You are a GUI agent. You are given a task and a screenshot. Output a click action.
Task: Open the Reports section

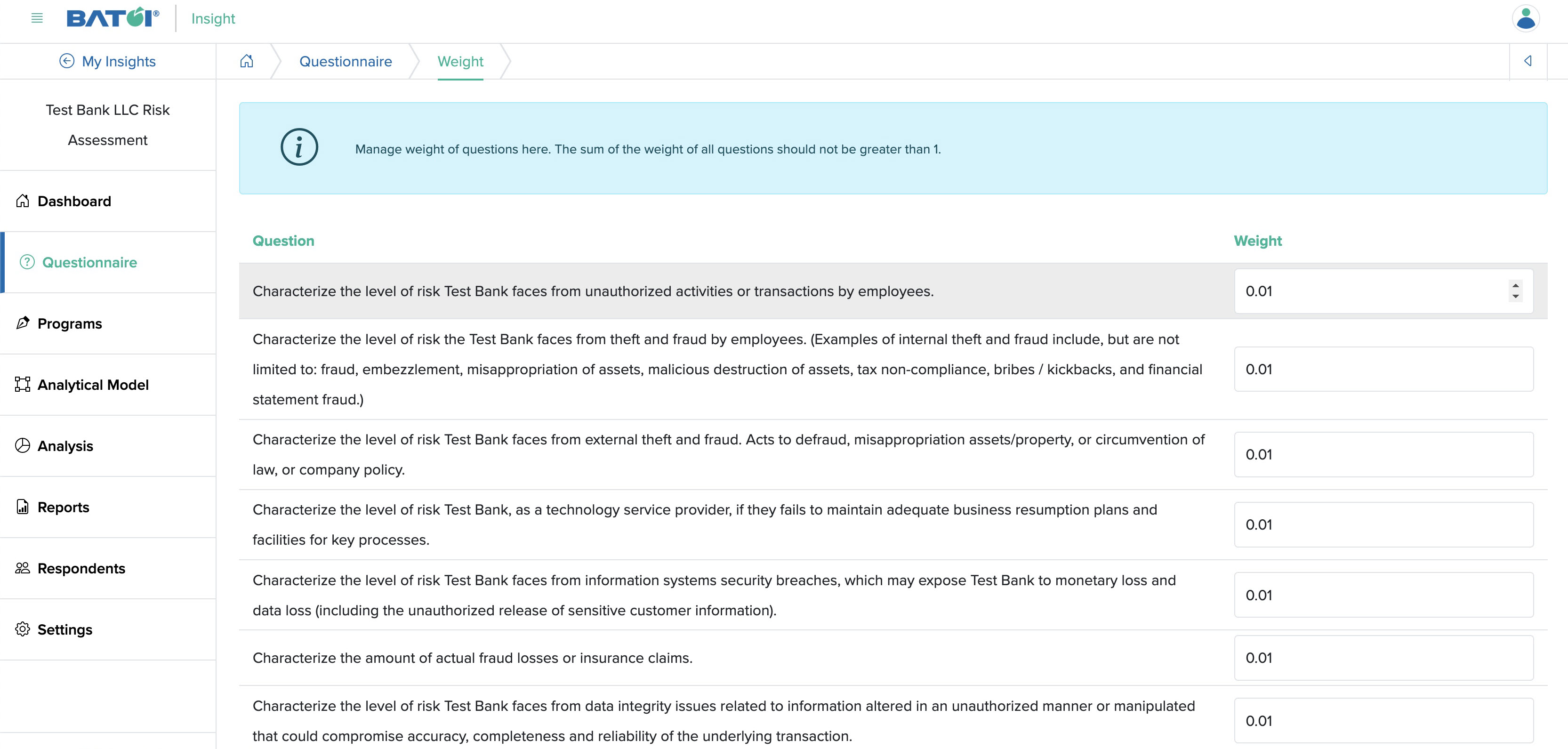(x=108, y=507)
